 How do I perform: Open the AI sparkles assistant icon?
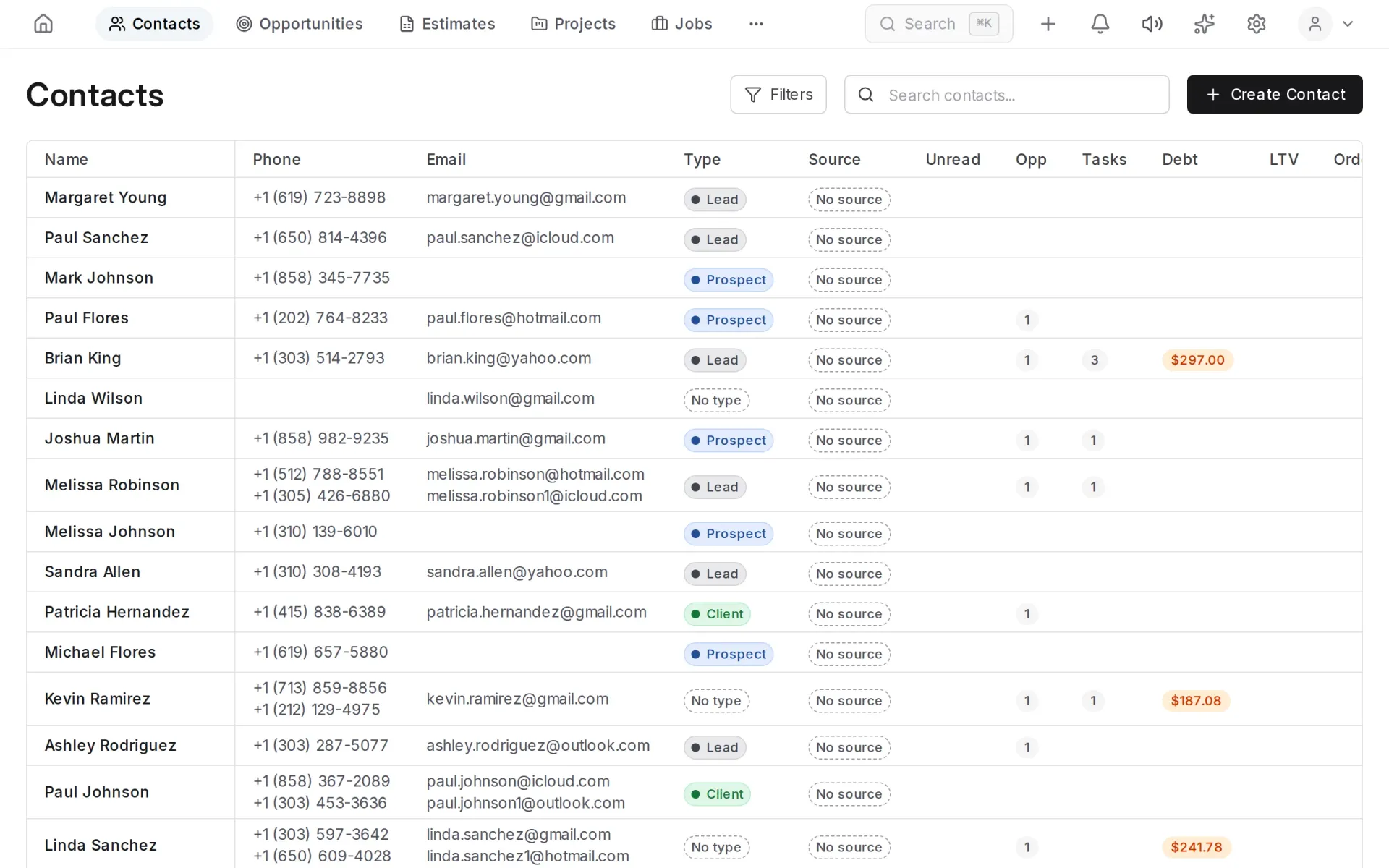click(x=1204, y=24)
